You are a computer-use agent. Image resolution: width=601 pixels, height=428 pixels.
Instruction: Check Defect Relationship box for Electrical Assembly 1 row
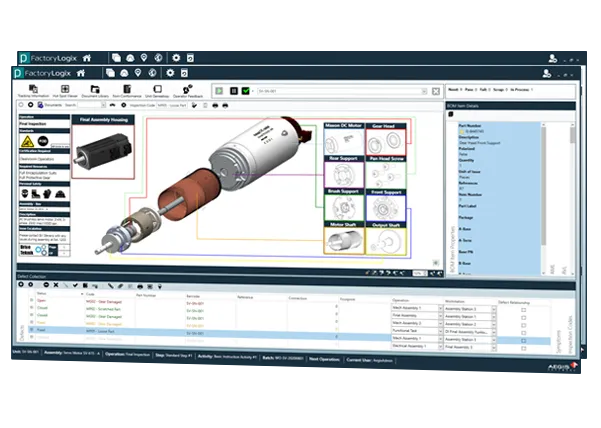click(524, 348)
